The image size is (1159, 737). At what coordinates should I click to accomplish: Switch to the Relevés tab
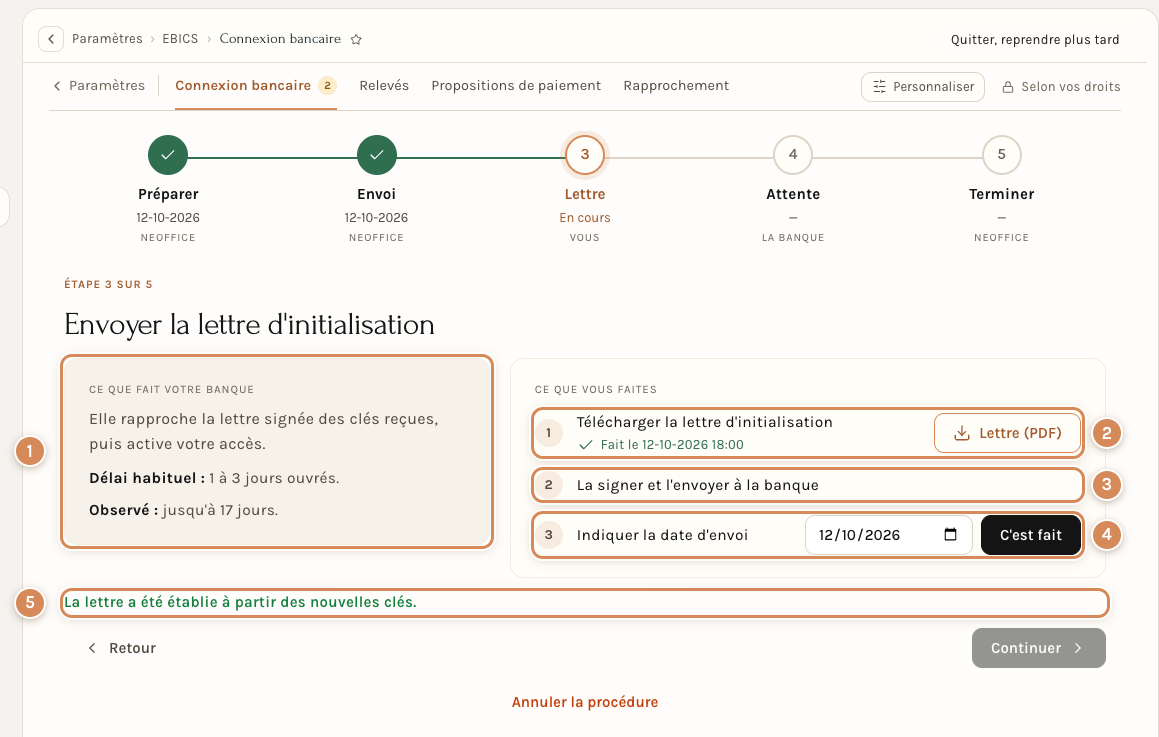click(384, 86)
